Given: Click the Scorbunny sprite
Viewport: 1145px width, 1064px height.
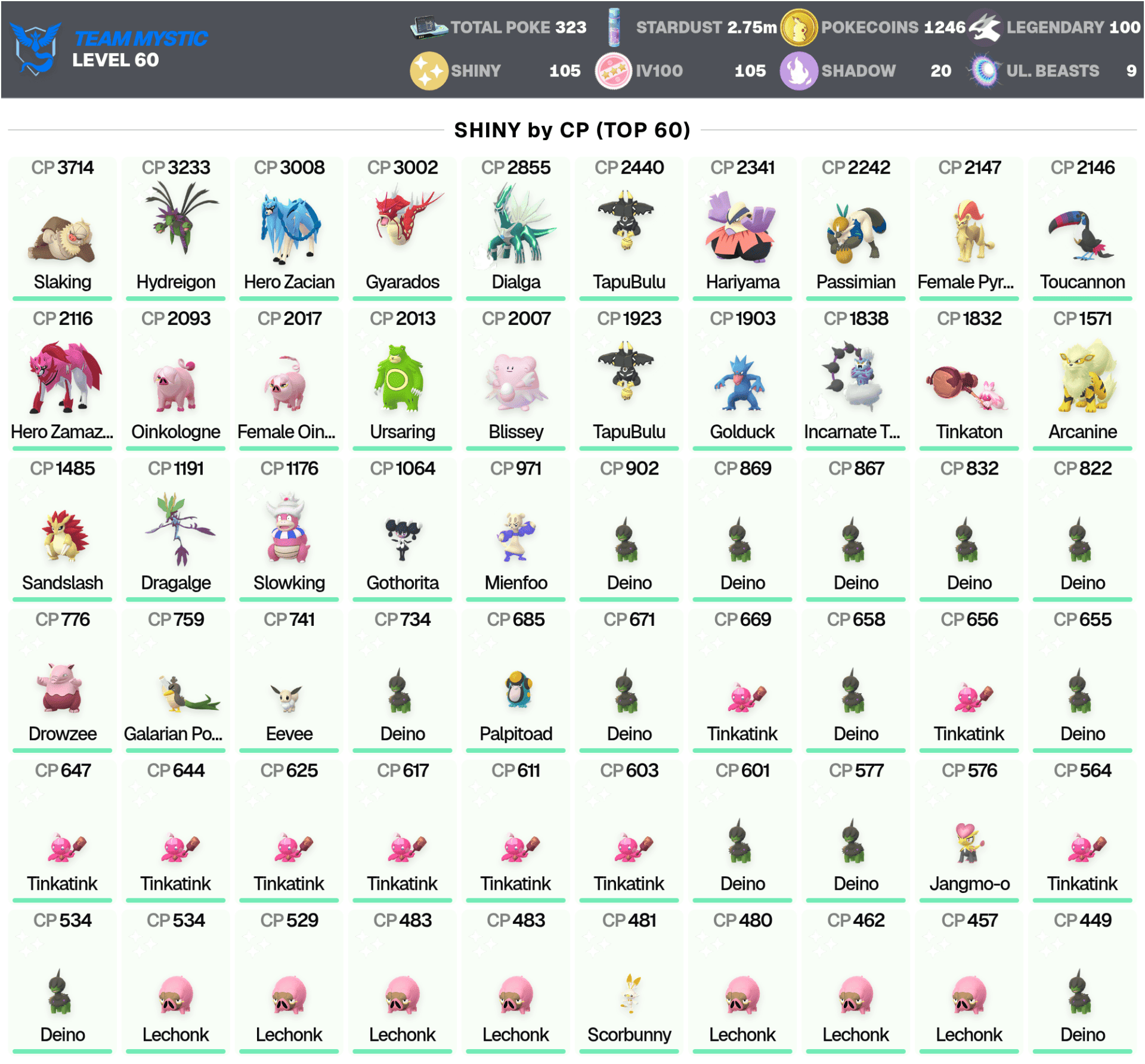Looking at the screenshot, I should [630, 994].
